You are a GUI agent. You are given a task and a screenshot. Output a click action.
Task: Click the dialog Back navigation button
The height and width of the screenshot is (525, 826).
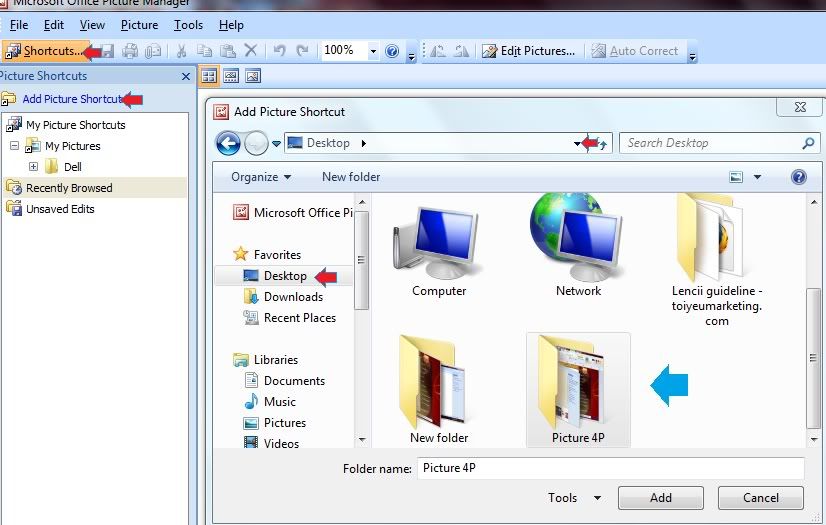pos(228,143)
